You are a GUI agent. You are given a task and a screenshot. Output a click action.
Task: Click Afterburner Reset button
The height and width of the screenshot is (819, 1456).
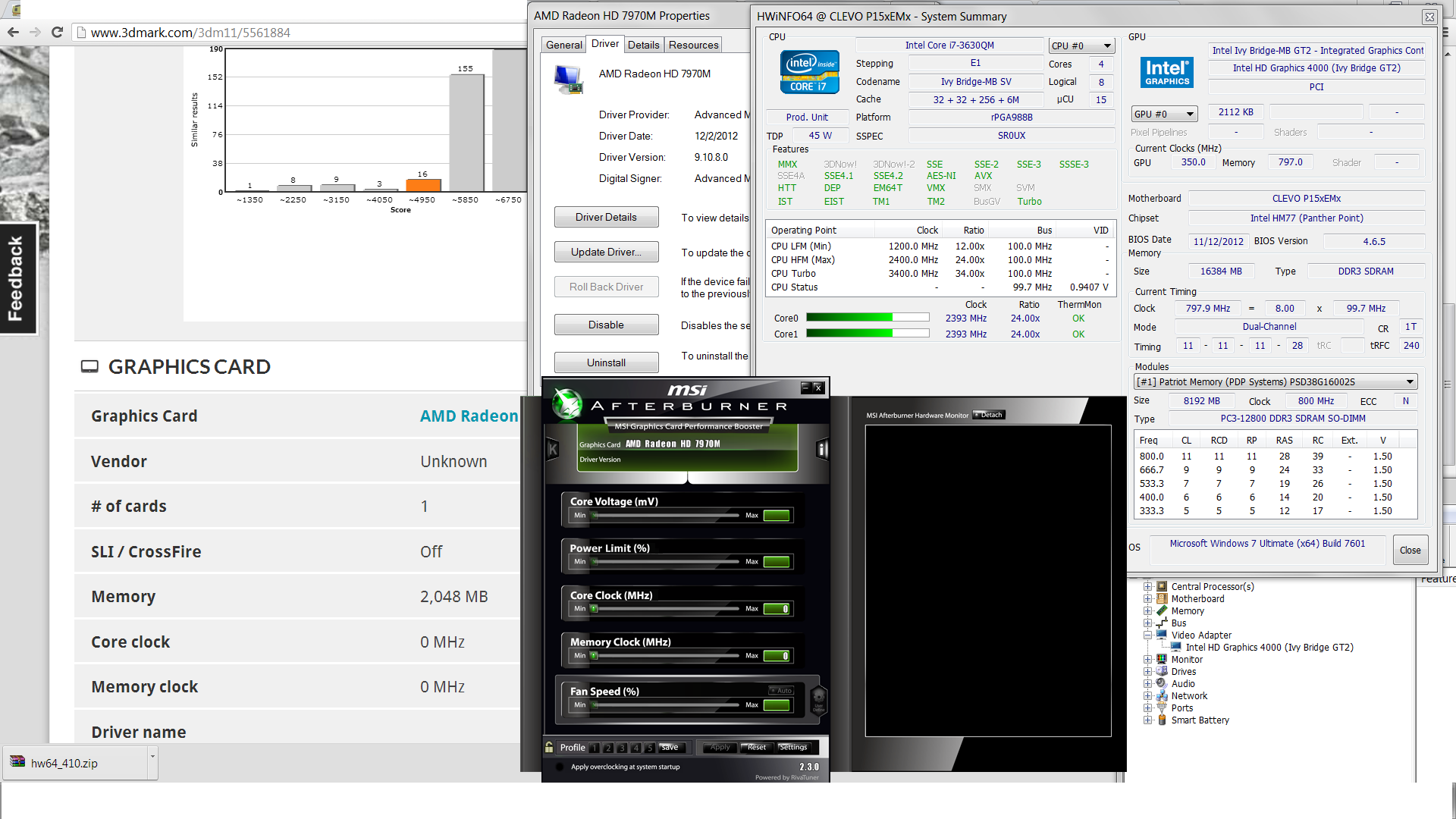(756, 748)
